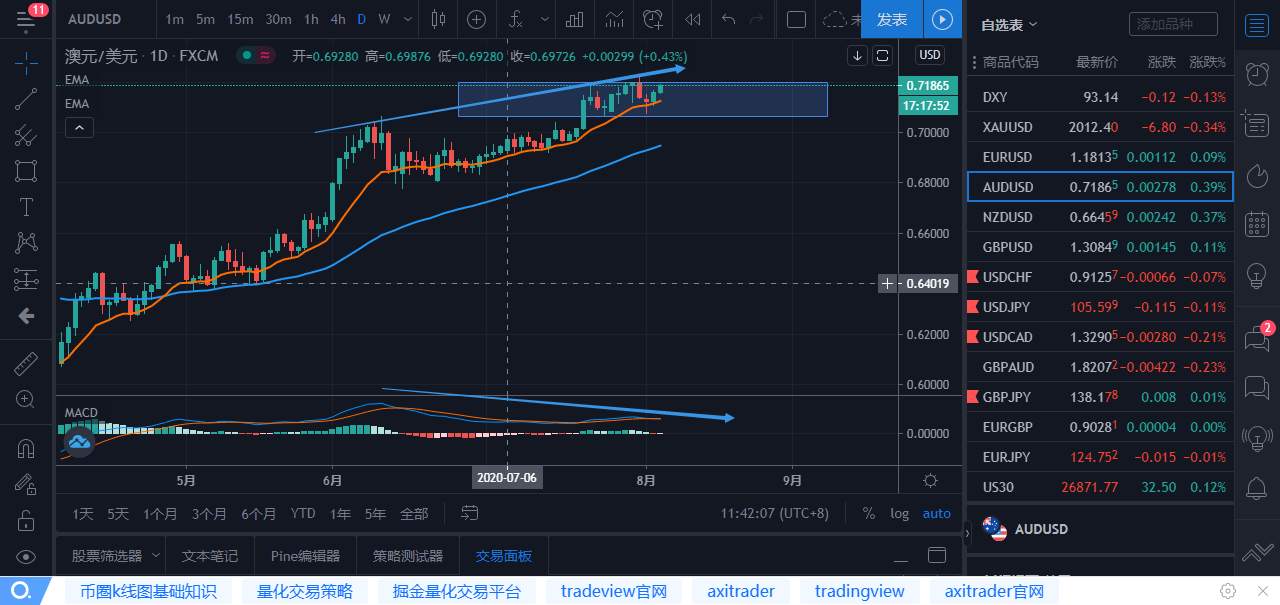This screenshot has height=605, width=1280.
Task: Select GBPJPY row in watchlist
Action: click(1100, 397)
